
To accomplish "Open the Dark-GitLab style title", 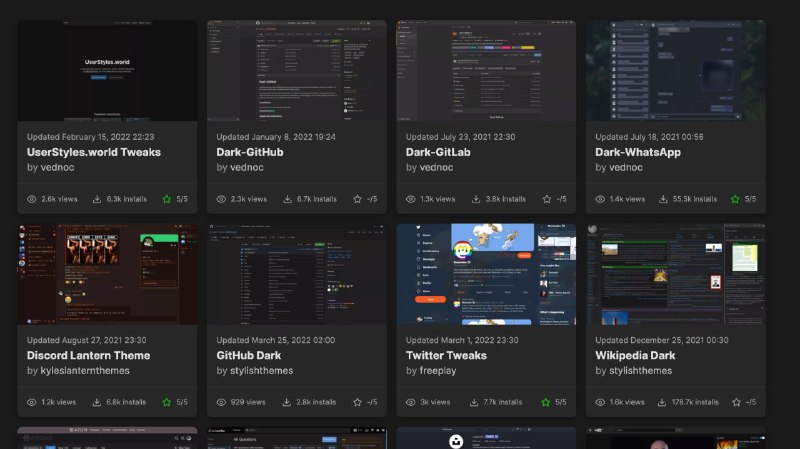I will [438, 152].
